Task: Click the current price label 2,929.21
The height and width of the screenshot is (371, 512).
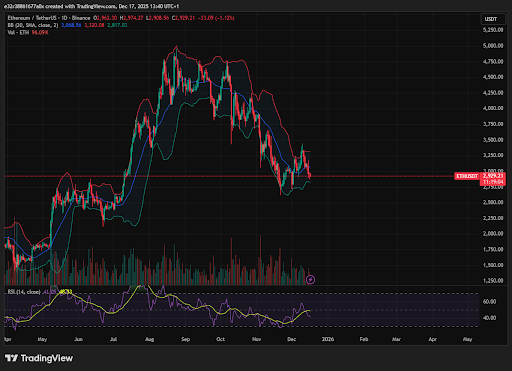Action: click(x=493, y=176)
